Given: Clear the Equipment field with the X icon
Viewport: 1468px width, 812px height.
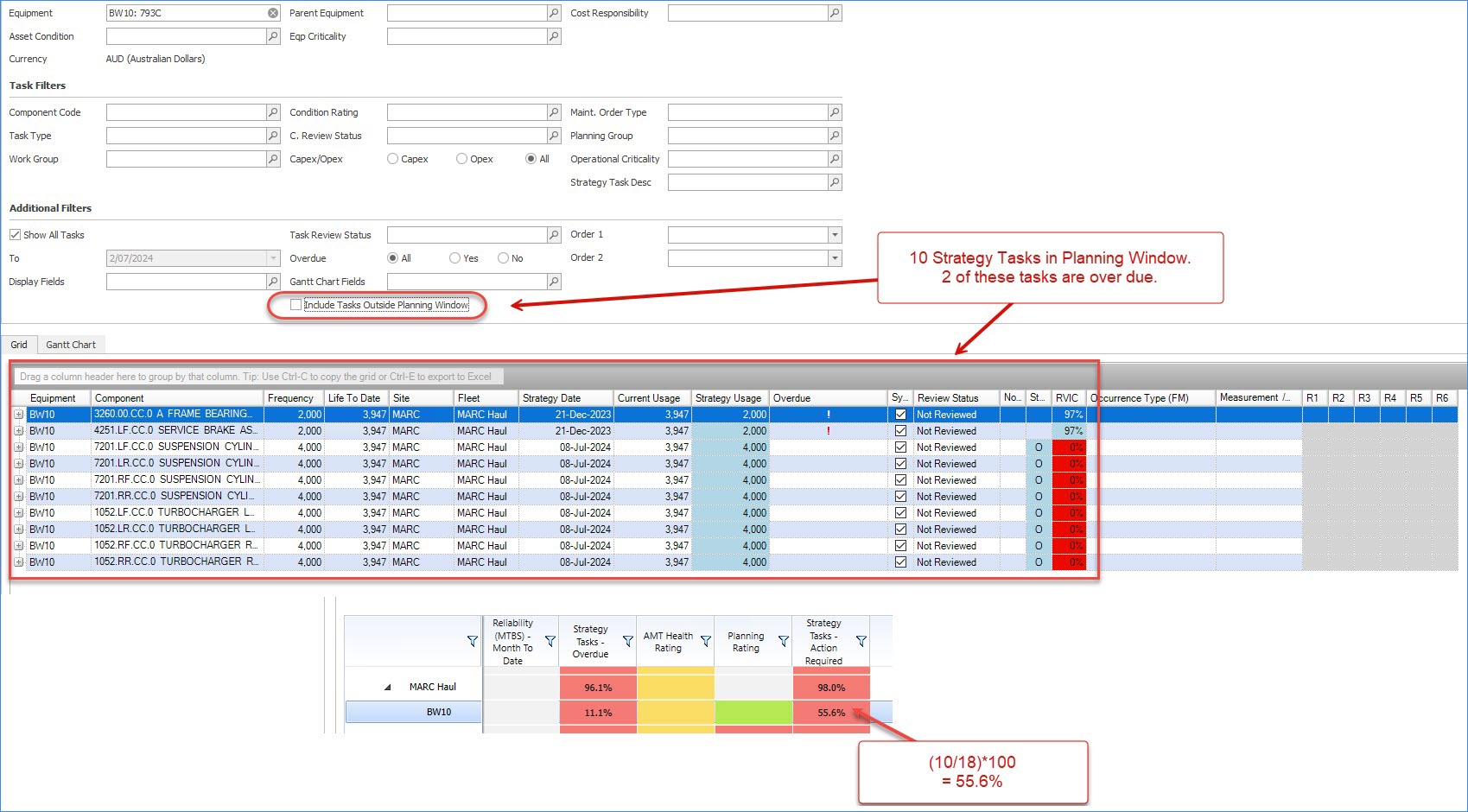Looking at the screenshot, I should click(x=273, y=13).
